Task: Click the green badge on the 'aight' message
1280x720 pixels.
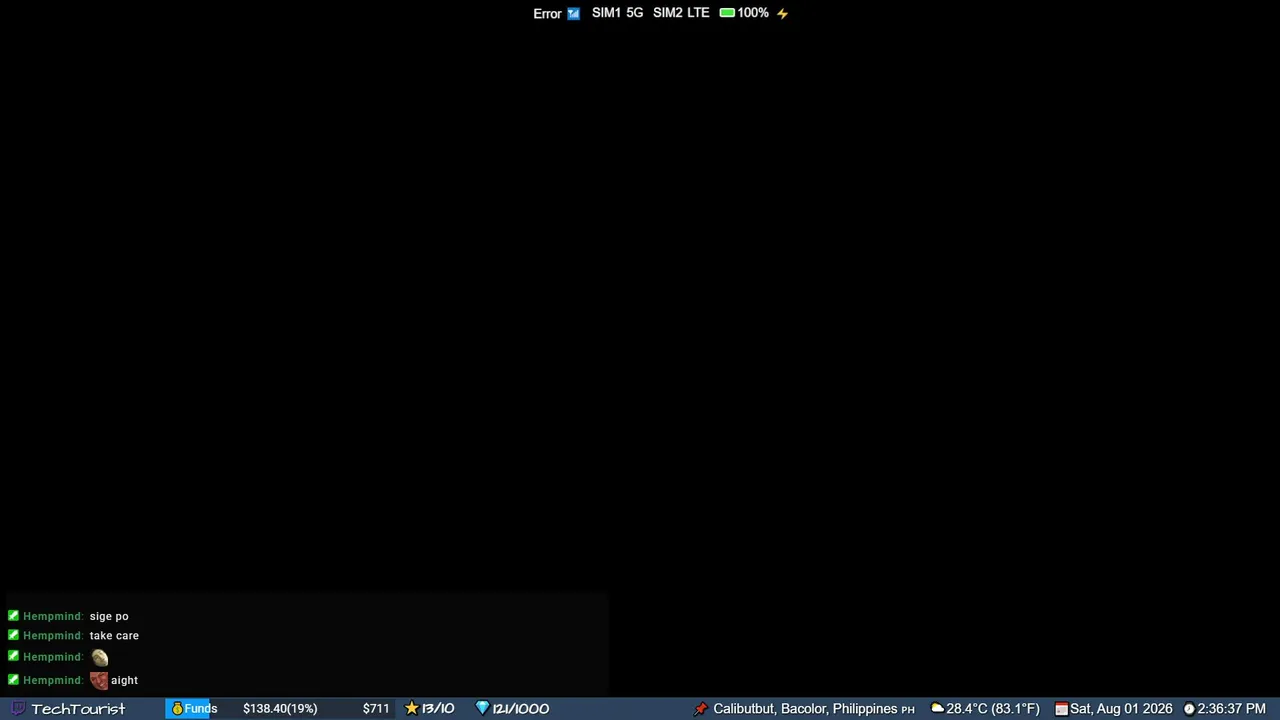Action: pos(13,680)
